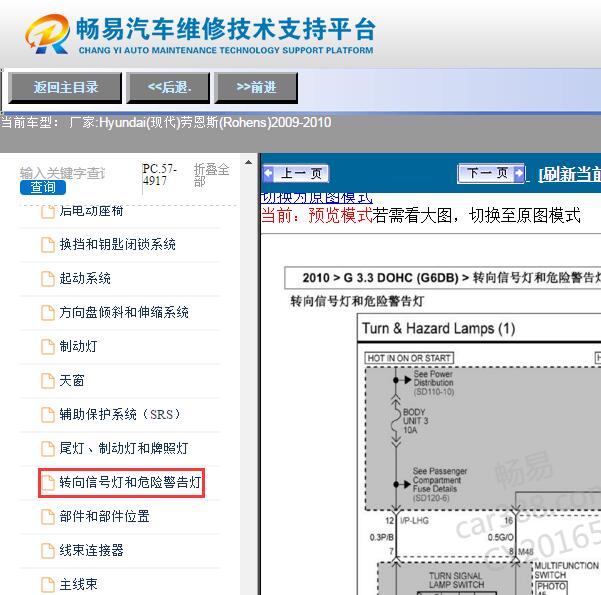Click right arrow icon on 下一页
Viewport: 601px width, 595px height.
(x=519, y=173)
